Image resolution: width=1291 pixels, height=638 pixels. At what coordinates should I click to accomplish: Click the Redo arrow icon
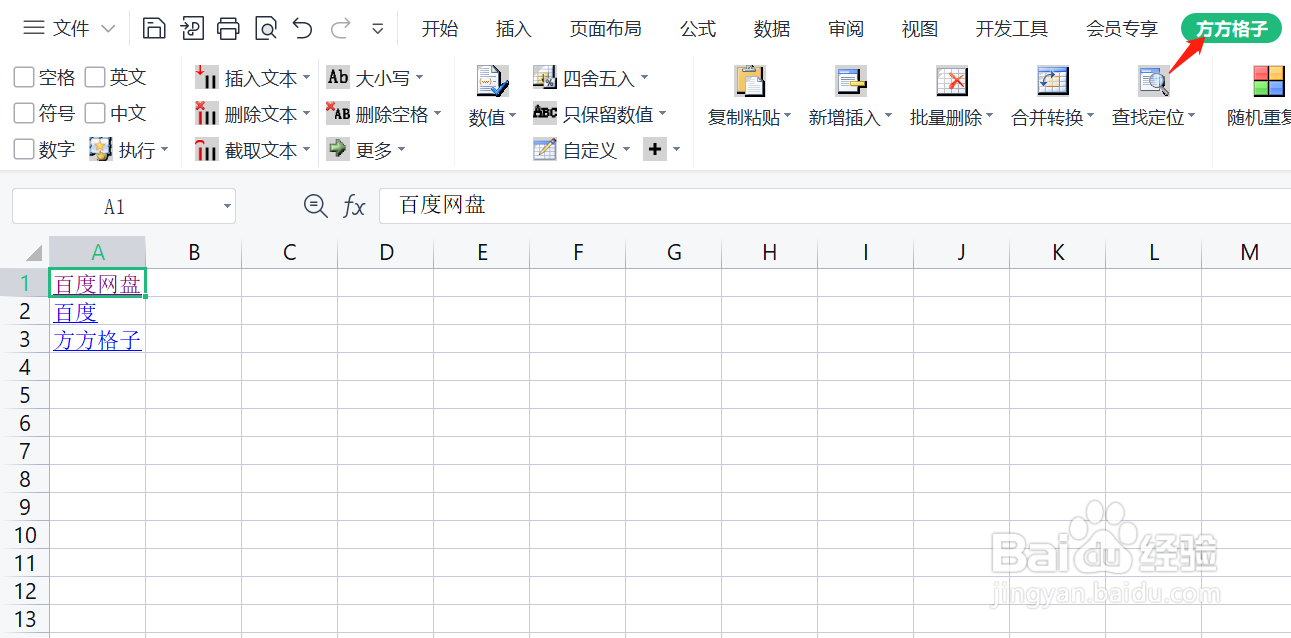340,28
